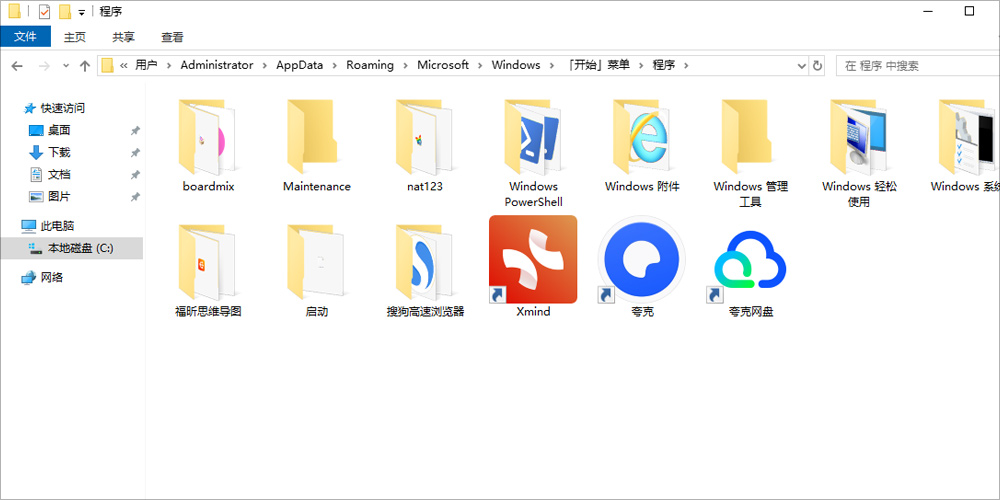
Task: Switch to the 共享 ribbon tab
Action: pos(124,37)
